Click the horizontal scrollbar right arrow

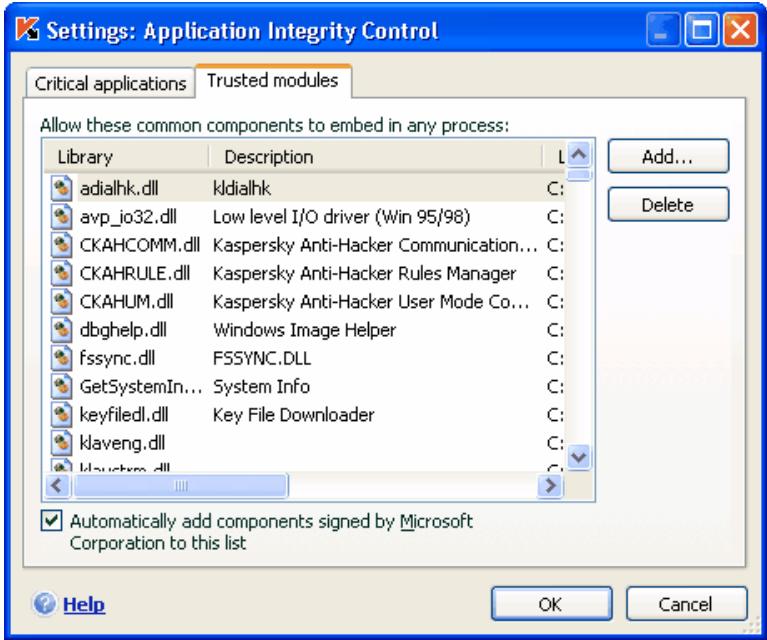pyautogui.click(x=550, y=486)
